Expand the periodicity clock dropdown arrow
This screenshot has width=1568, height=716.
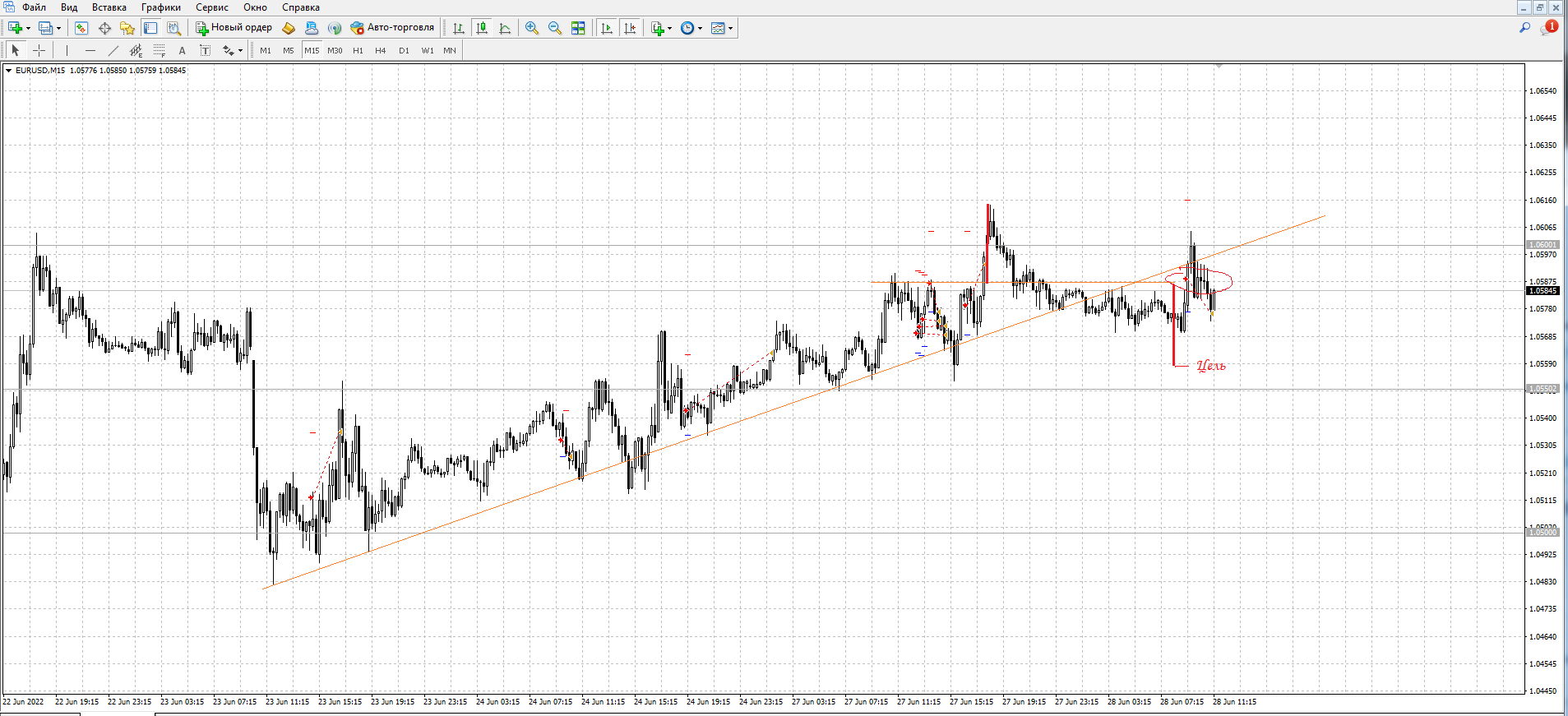700,29
